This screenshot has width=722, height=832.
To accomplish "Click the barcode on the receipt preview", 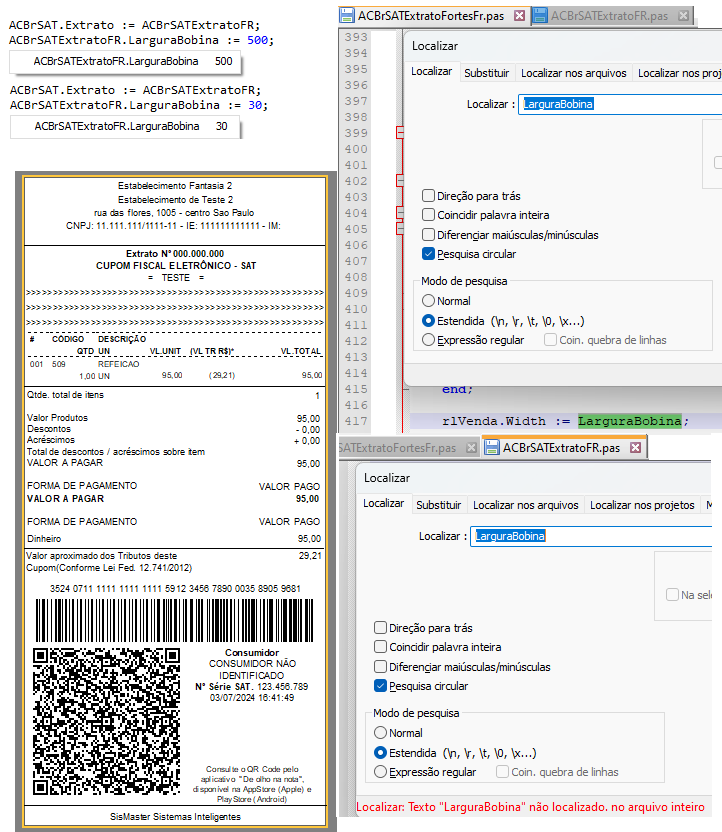I will click(175, 620).
